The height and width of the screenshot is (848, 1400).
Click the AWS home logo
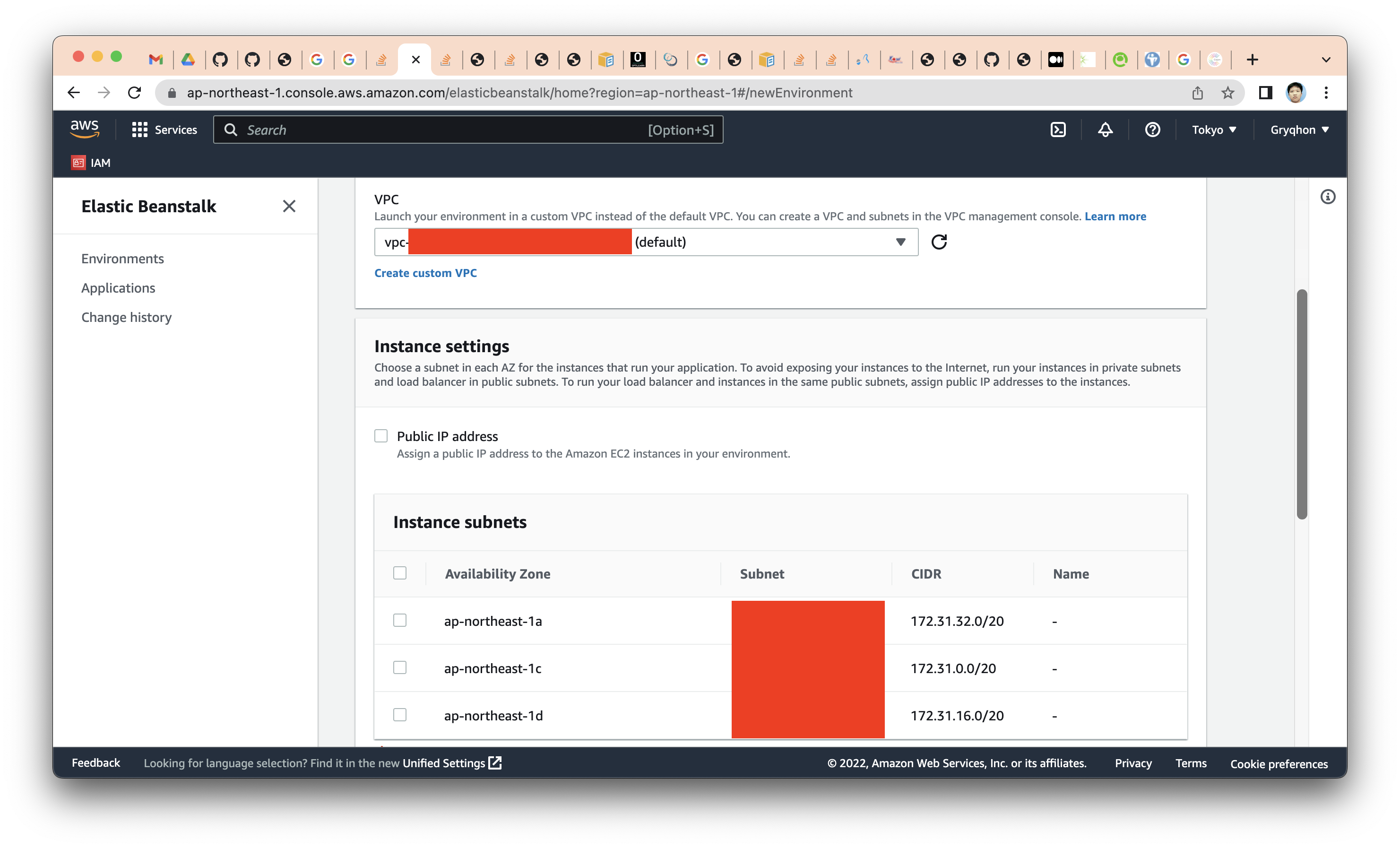84,129
